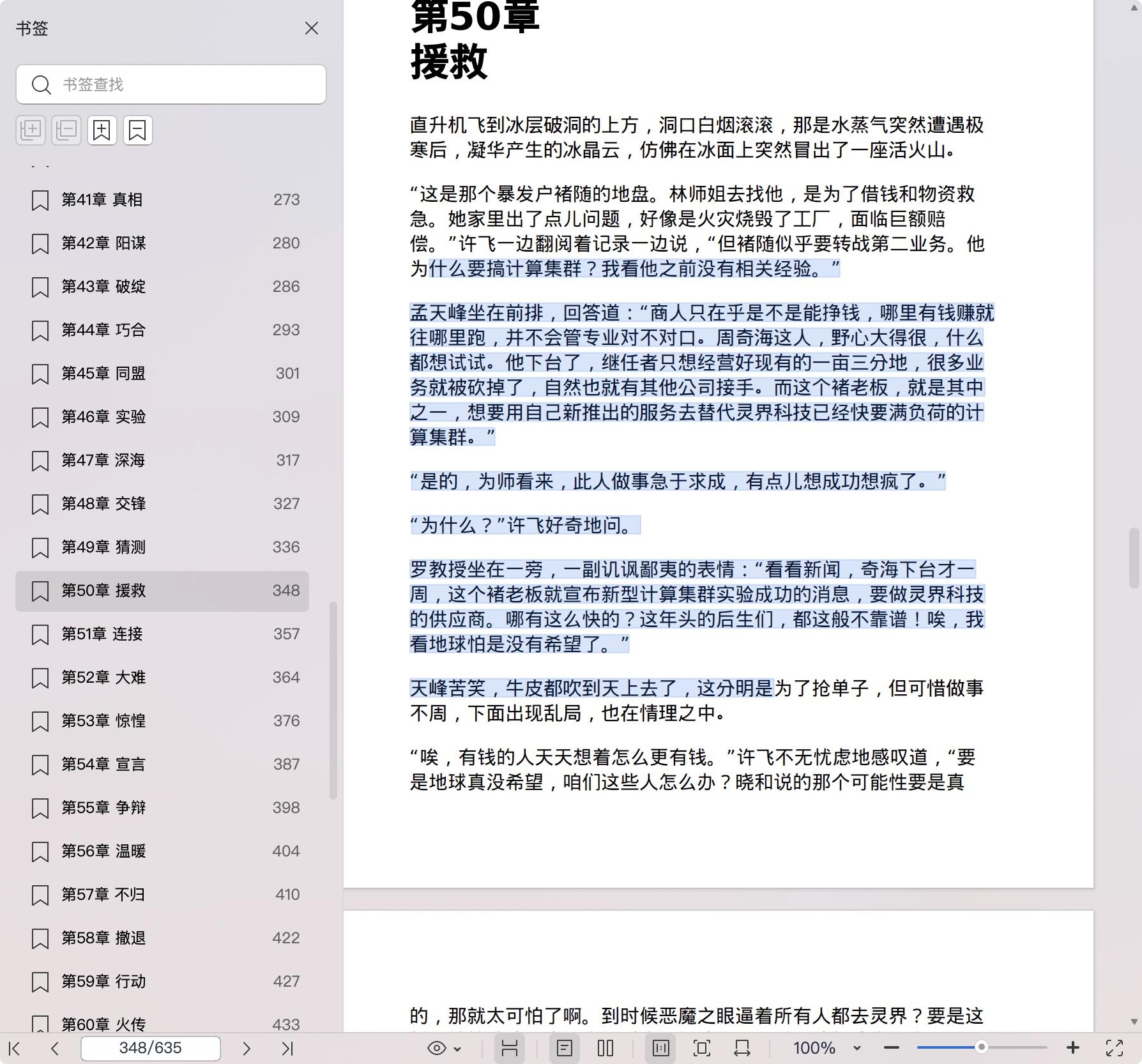1142x1064 pixels.
Task: Rotate page view icon
Action: [742, 1048]
